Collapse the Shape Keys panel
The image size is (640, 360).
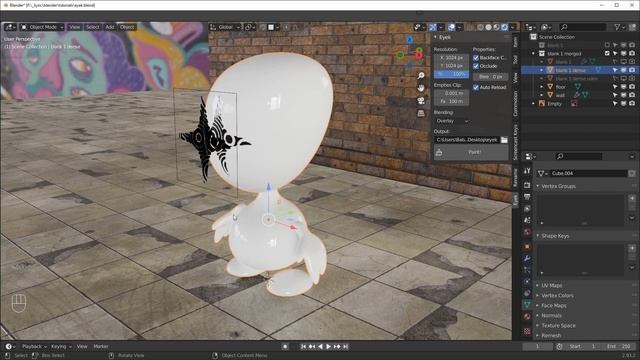(x=538, y=236)
